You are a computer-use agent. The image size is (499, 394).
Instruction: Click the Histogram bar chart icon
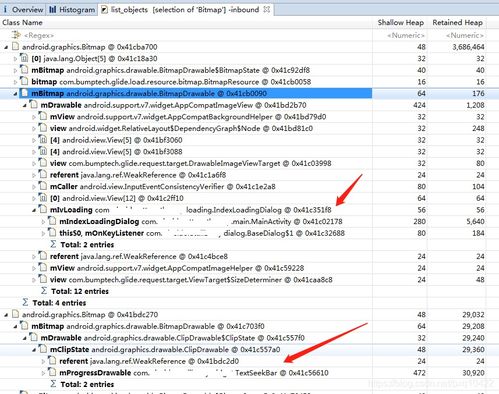point(53,10)
